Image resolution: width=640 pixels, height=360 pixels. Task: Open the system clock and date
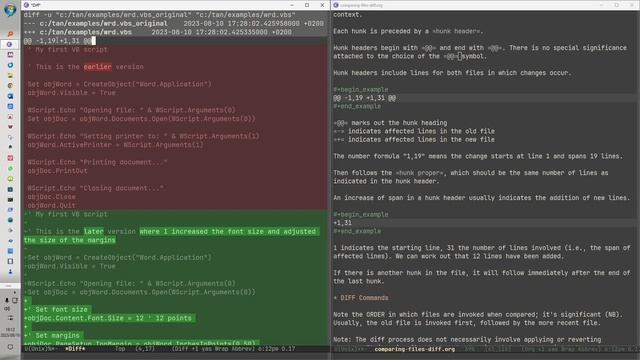[x=10, y=332]
